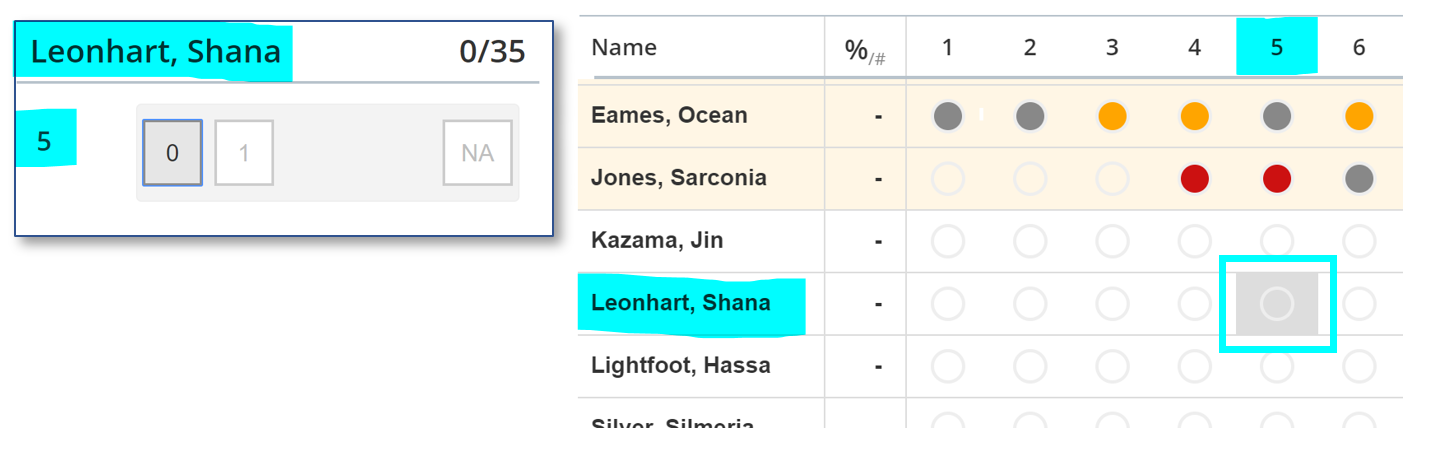Click Lightfoot, Hassa empty circle in column 2
Viewport: 1434px width, 458px height.
tap(1030, 366)
